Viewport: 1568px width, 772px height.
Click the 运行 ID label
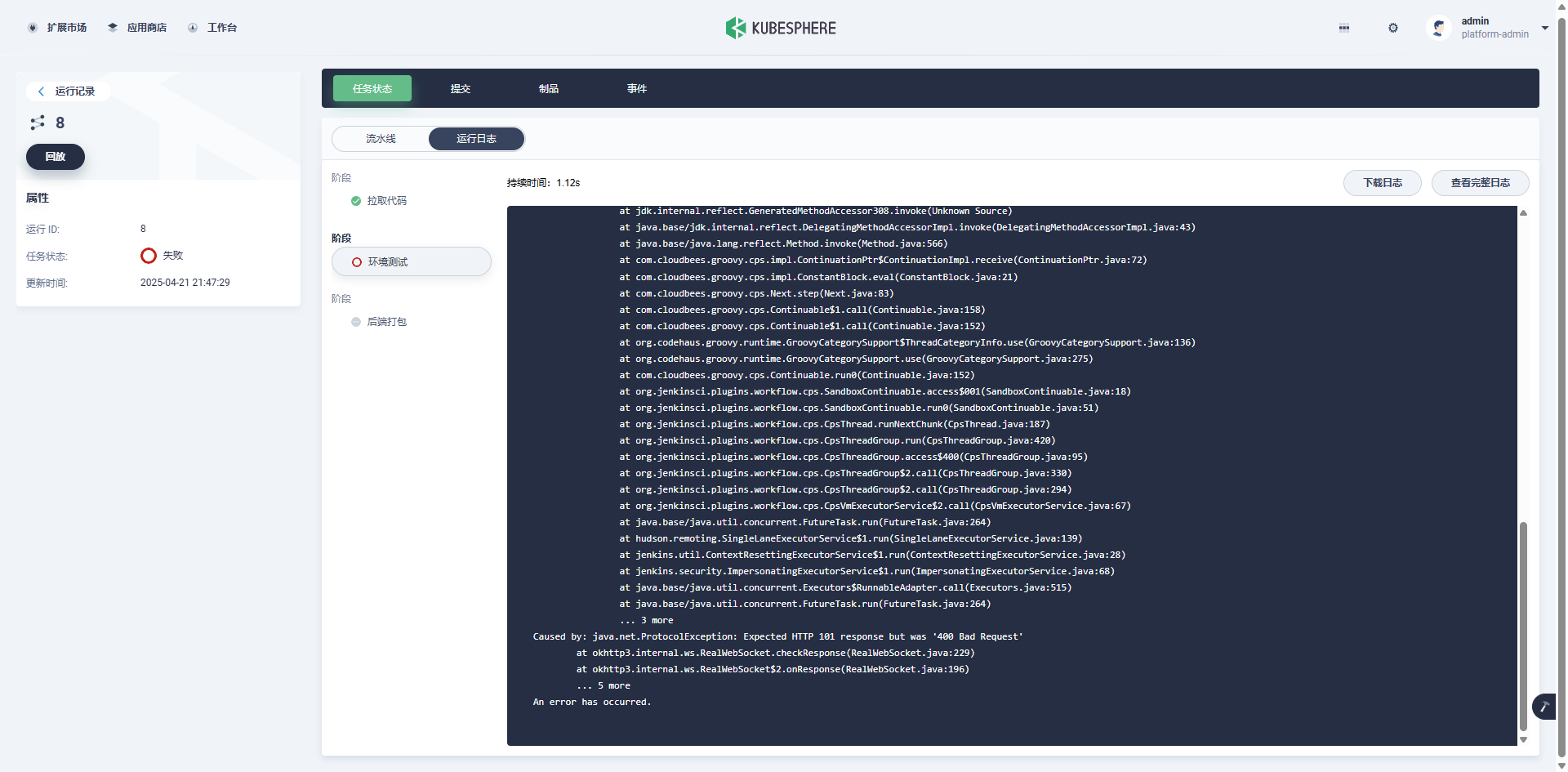tap(42, 230)
